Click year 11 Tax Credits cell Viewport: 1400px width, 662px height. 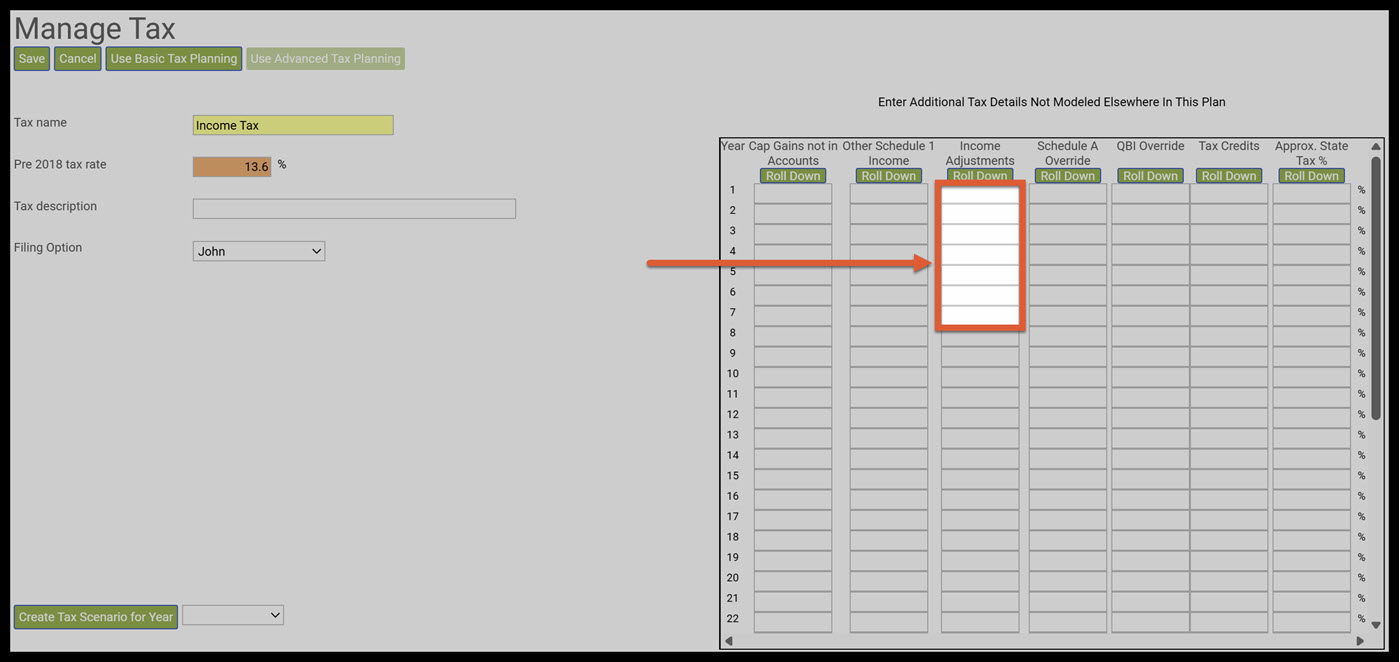tap(1229, 398)
